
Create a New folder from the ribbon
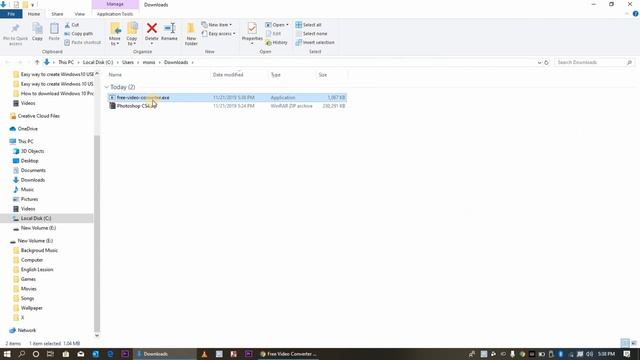191,34
